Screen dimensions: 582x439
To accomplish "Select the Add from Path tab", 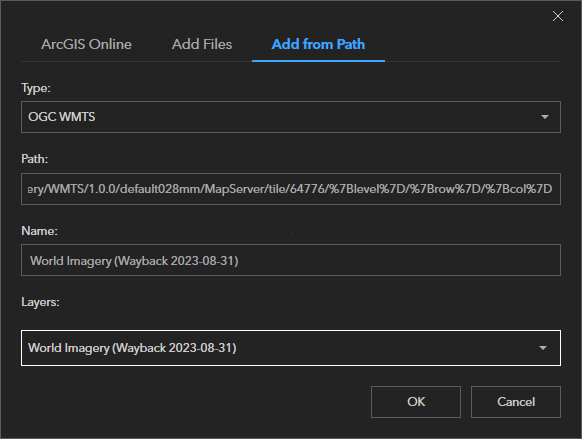I will click(x=318, y=44).
